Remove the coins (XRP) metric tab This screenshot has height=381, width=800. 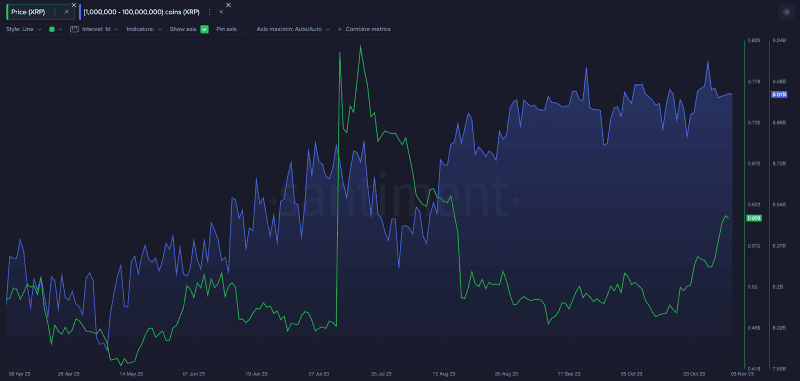[221, 12]
